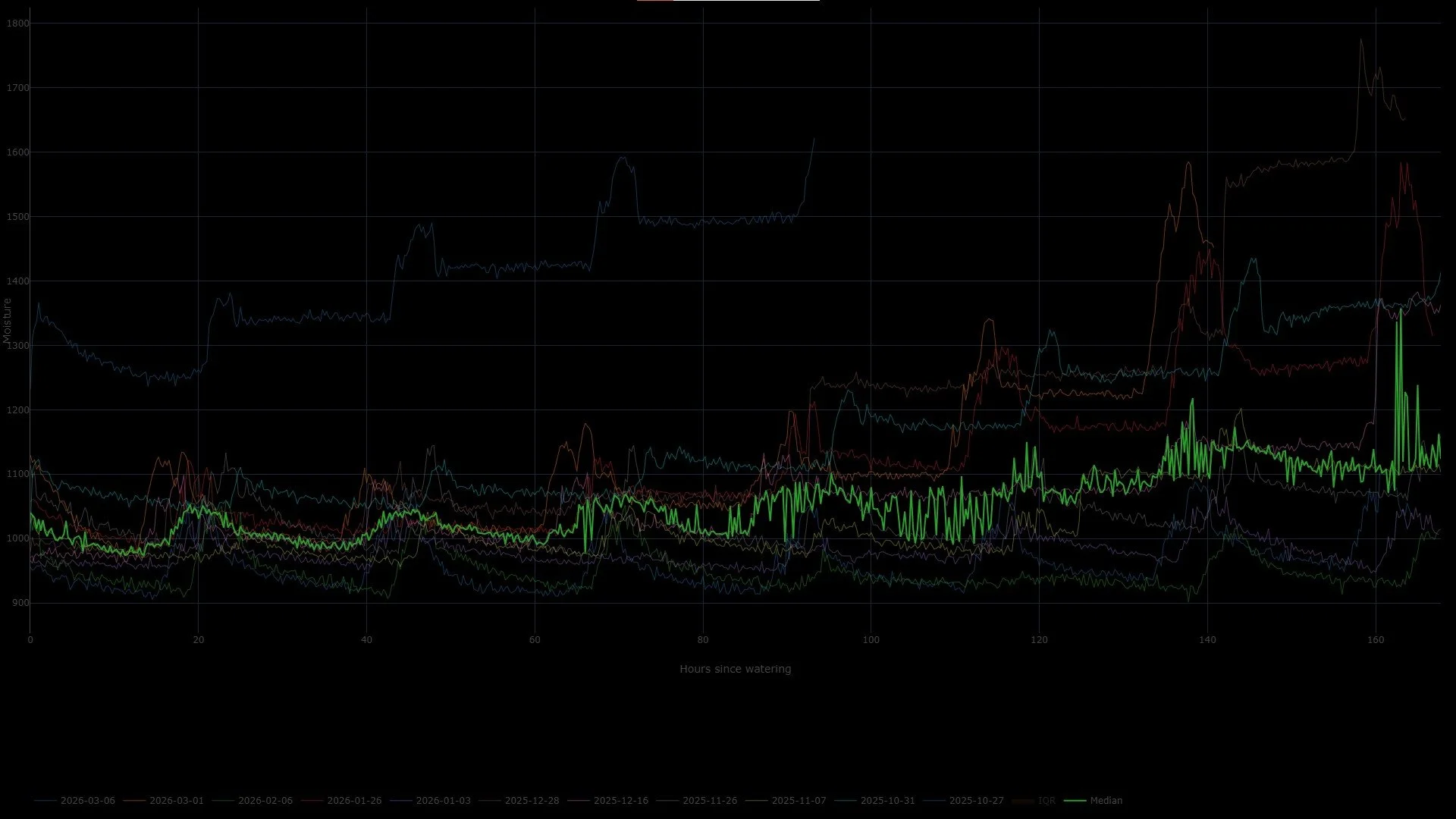Toggle the 2025-11-07 legend item
This screenshot has height=819, width=1456.
pos(798,800)
